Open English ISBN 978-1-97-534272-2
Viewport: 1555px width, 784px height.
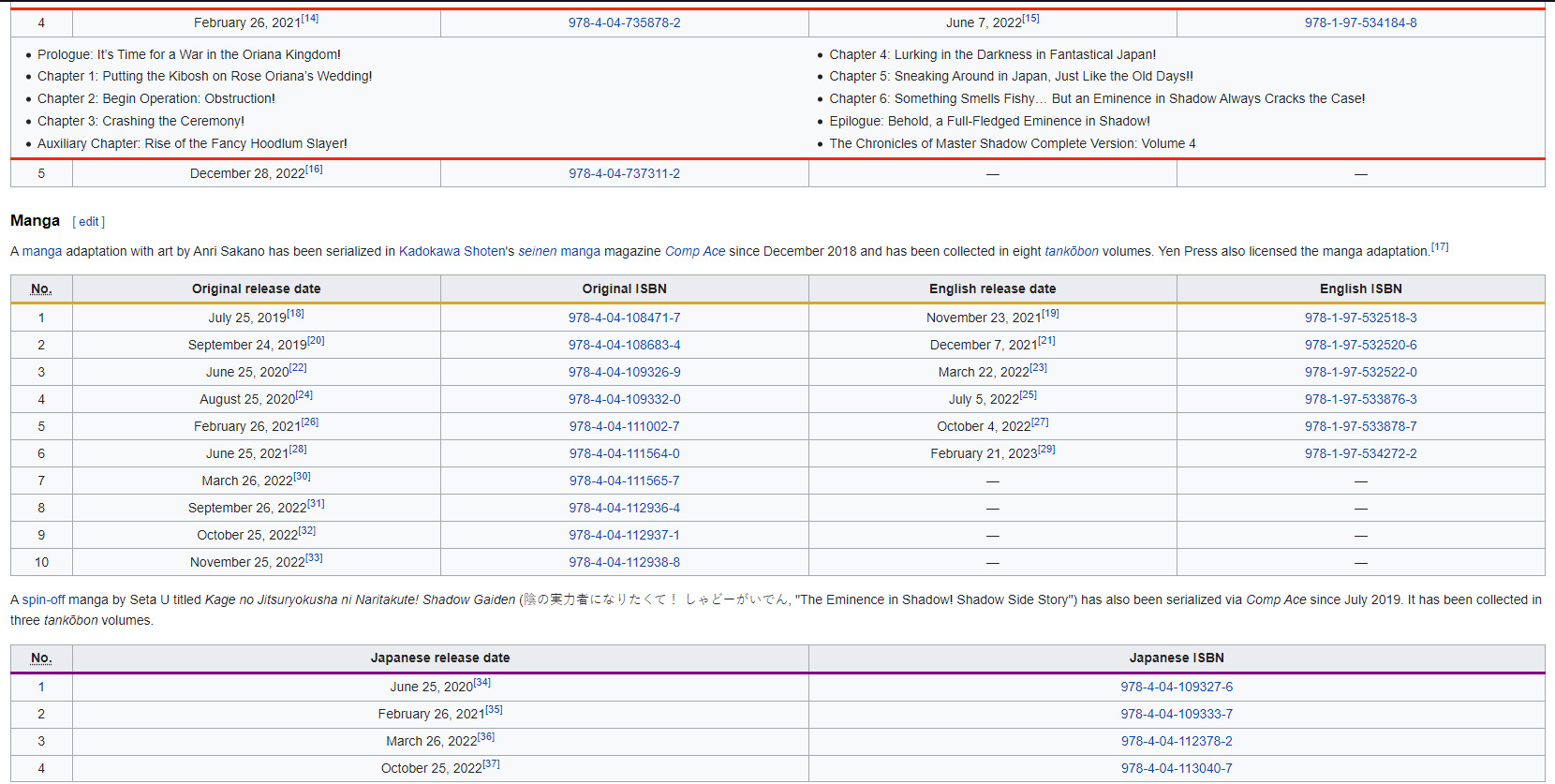1360,453
